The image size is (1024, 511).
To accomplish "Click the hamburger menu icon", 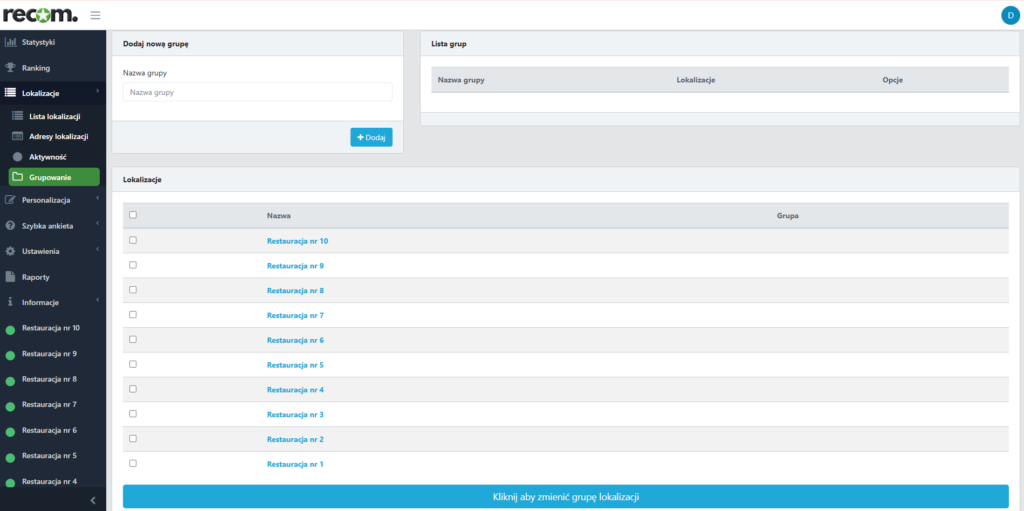I will tap(95, 15).
